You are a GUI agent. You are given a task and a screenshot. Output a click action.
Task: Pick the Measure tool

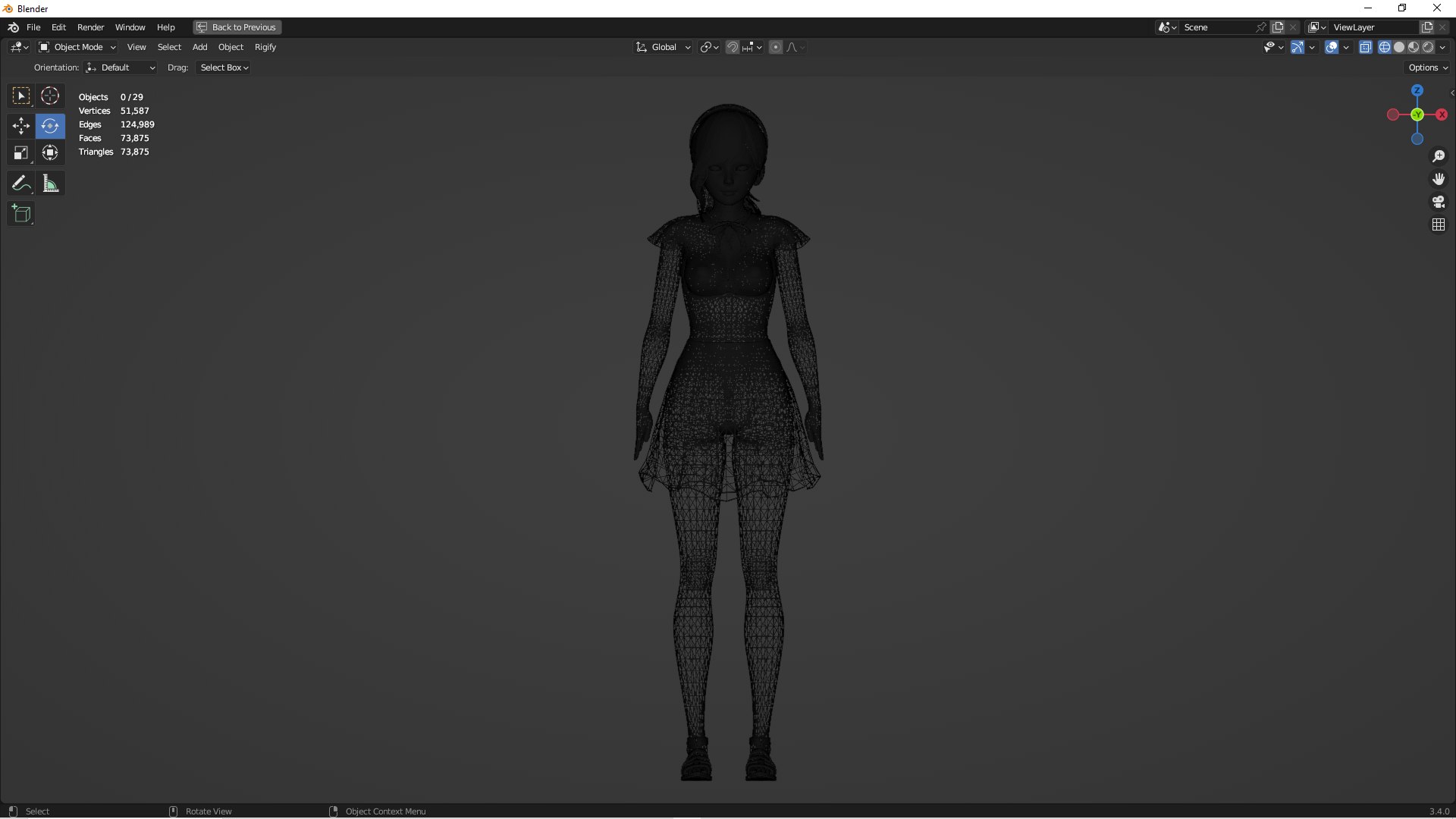point(50,184)
